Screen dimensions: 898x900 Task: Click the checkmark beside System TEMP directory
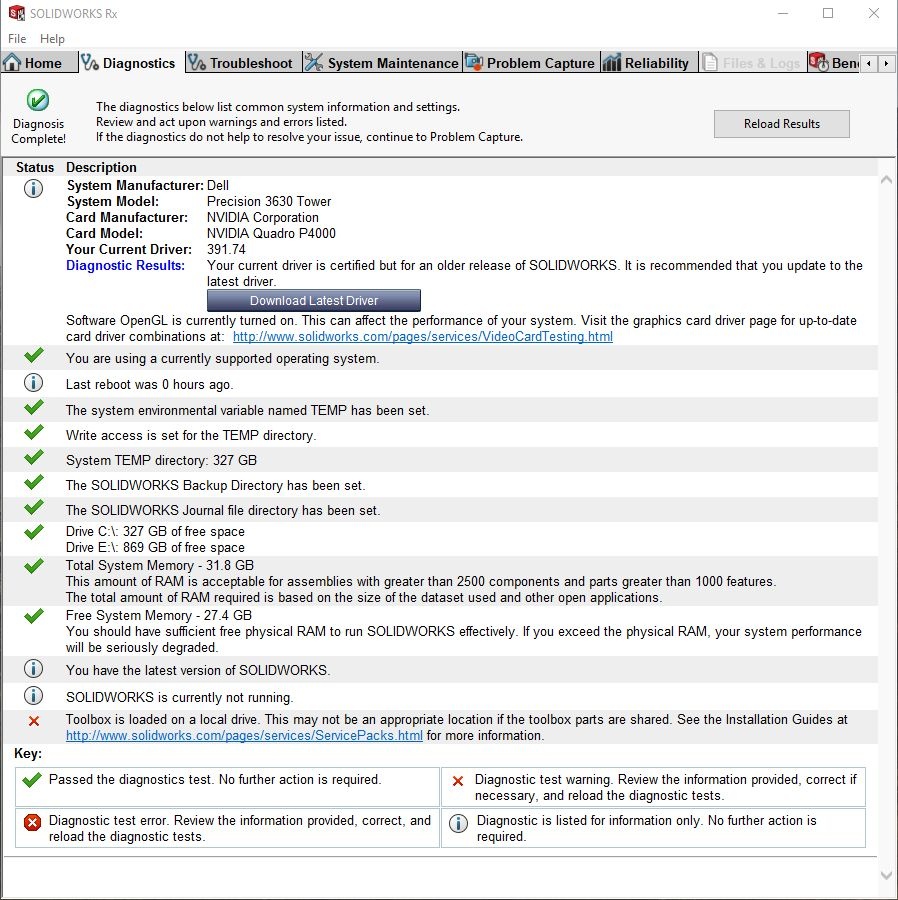pos(34,457)
